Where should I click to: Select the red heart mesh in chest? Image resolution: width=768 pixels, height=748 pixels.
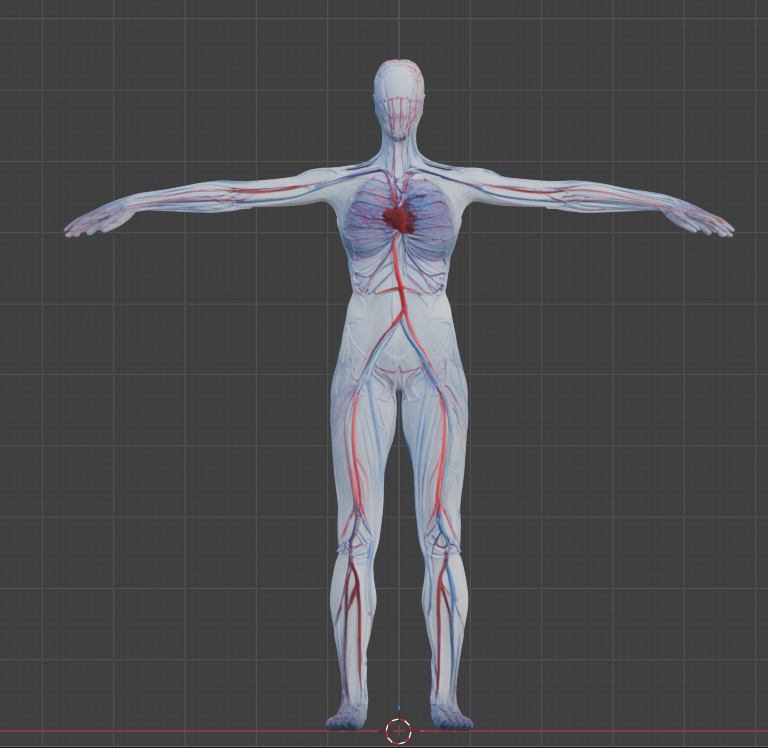point(399,218)
